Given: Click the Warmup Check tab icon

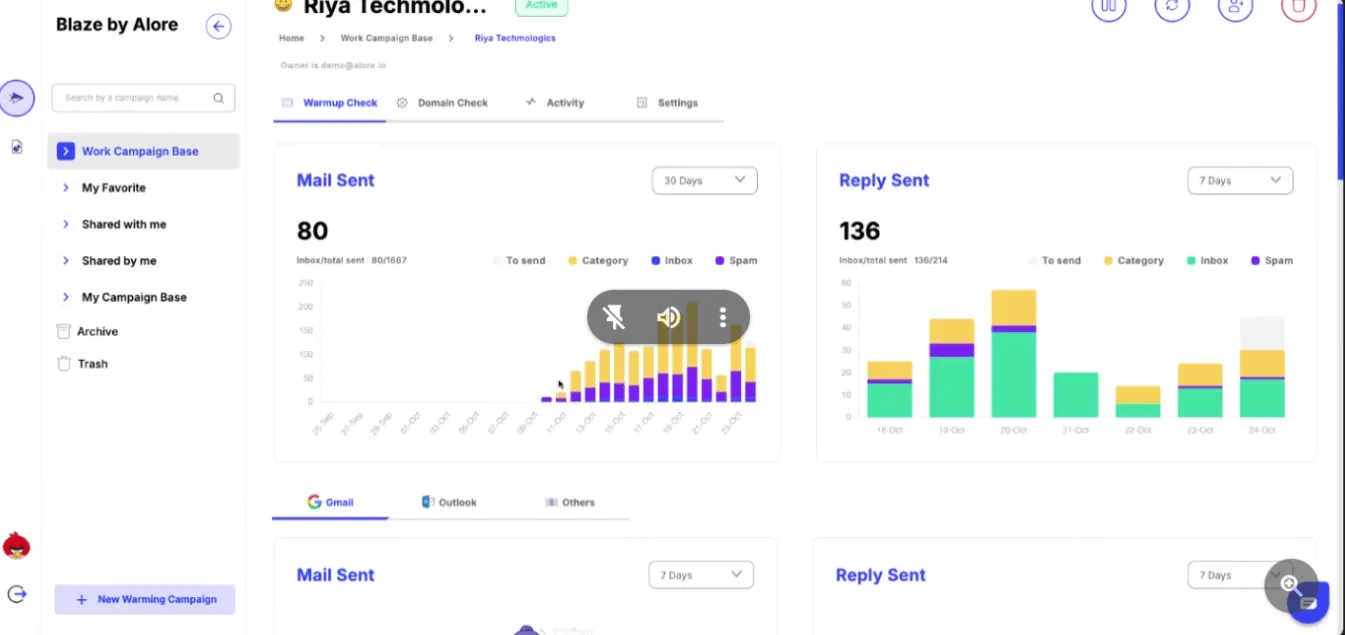Looking at the screenshot, I should (287, 103).
